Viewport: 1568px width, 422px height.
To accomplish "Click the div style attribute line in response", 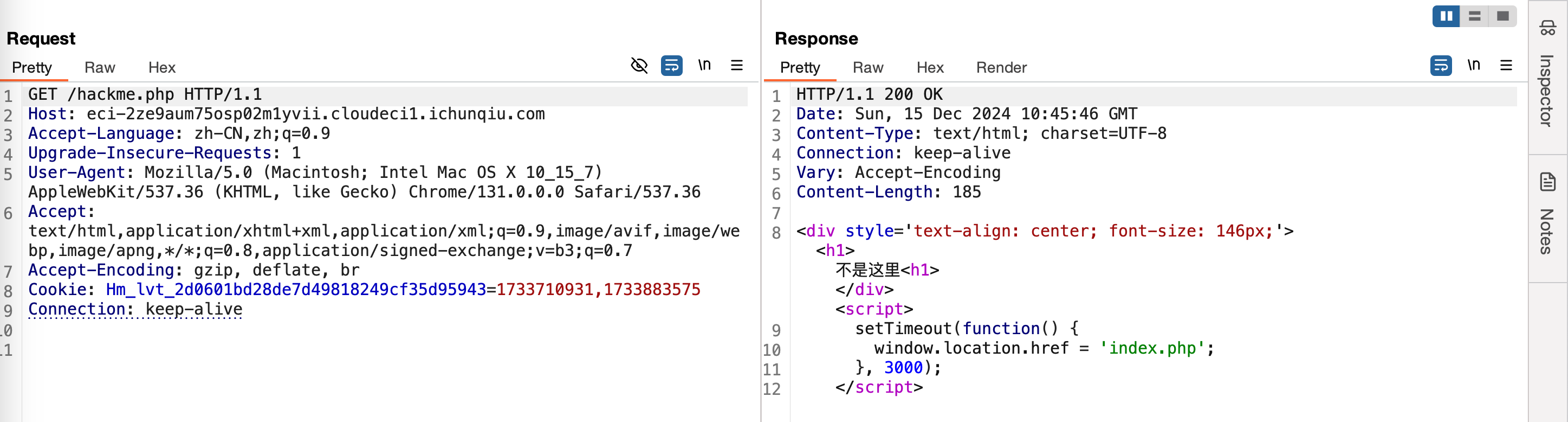I will (x=1045, y=231).
